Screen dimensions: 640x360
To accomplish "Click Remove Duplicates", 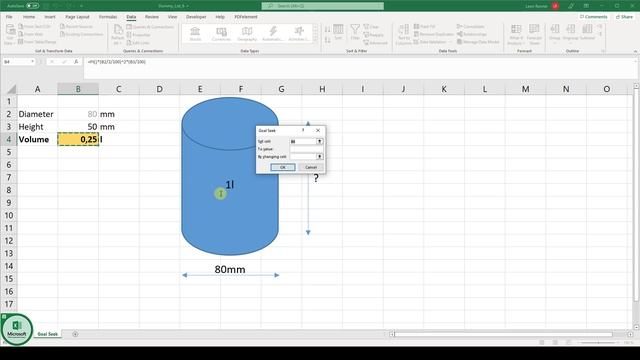I will [x=434, y=34].
